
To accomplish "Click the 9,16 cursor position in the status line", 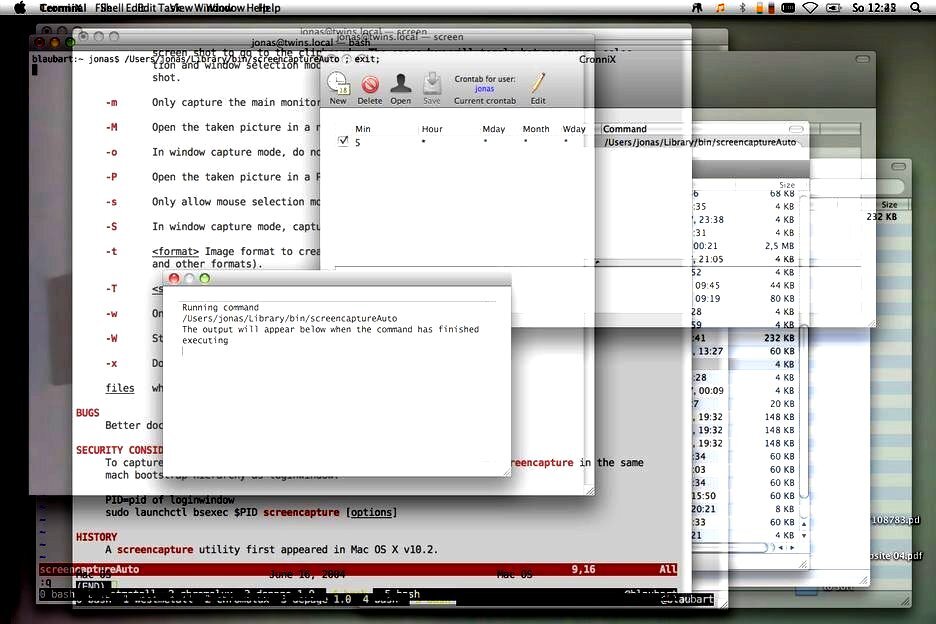I will [x=583, y=569].
